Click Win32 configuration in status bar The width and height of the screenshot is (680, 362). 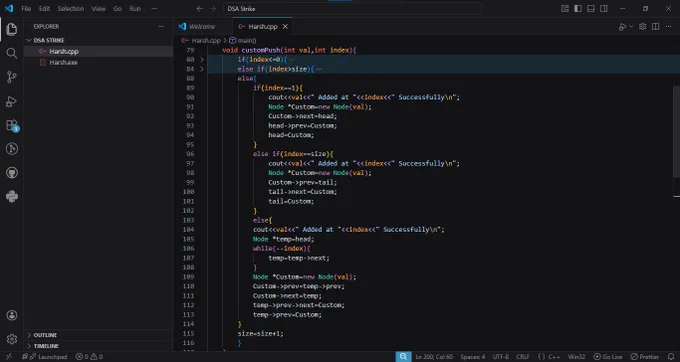[x=576, y=357]
